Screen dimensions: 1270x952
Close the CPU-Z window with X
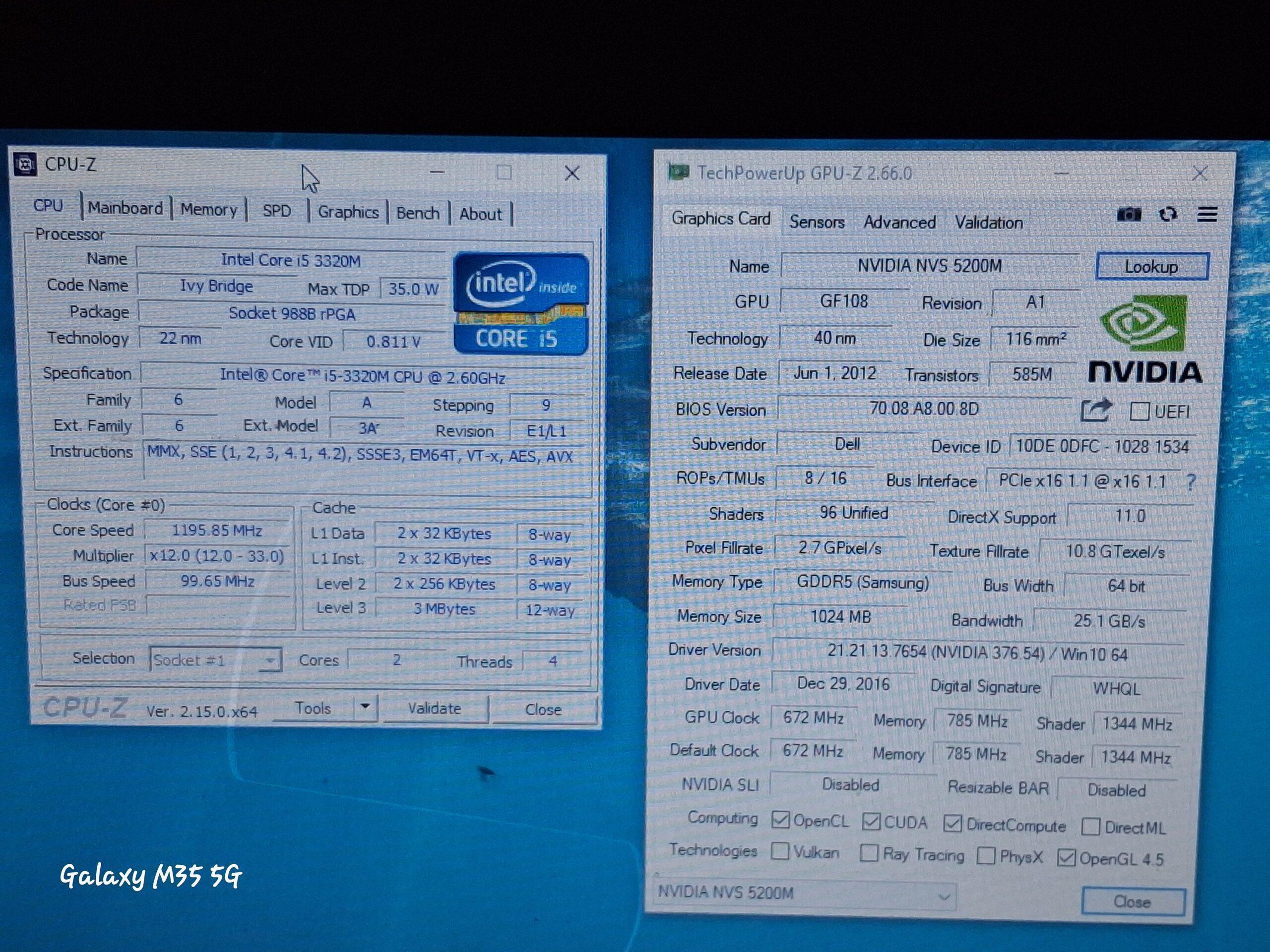pyautogui.click(x=572, y=173)
